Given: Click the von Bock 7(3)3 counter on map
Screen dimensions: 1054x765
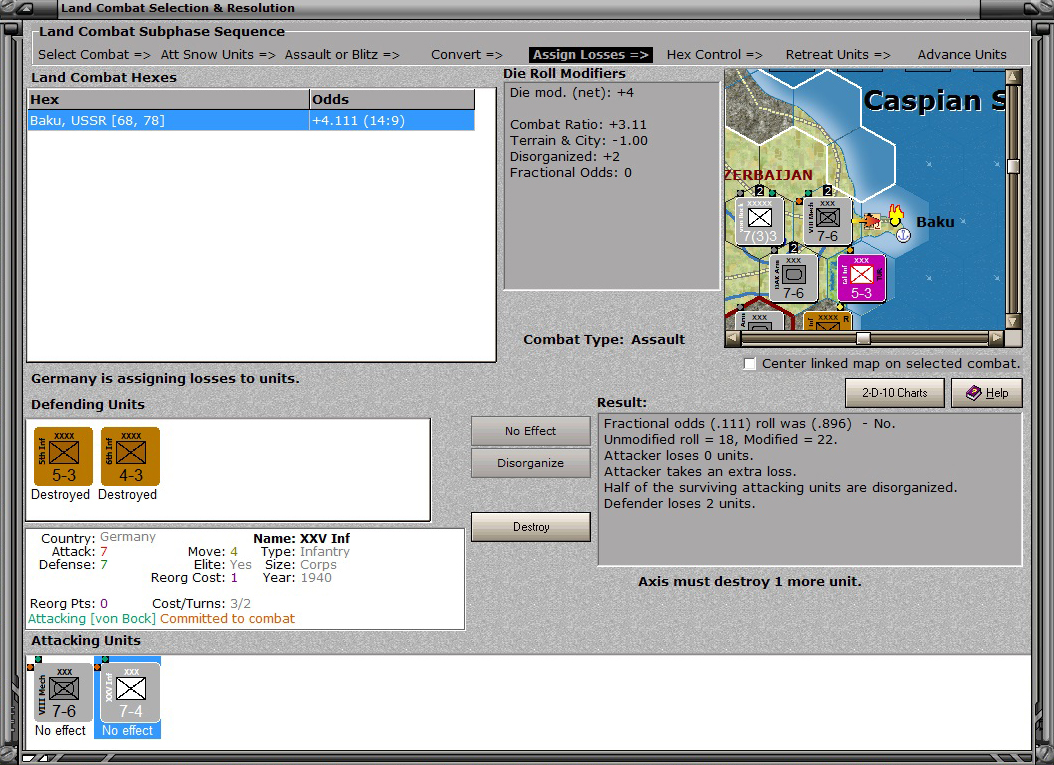Looking at the screenshot, I should (x=760, y=221).
